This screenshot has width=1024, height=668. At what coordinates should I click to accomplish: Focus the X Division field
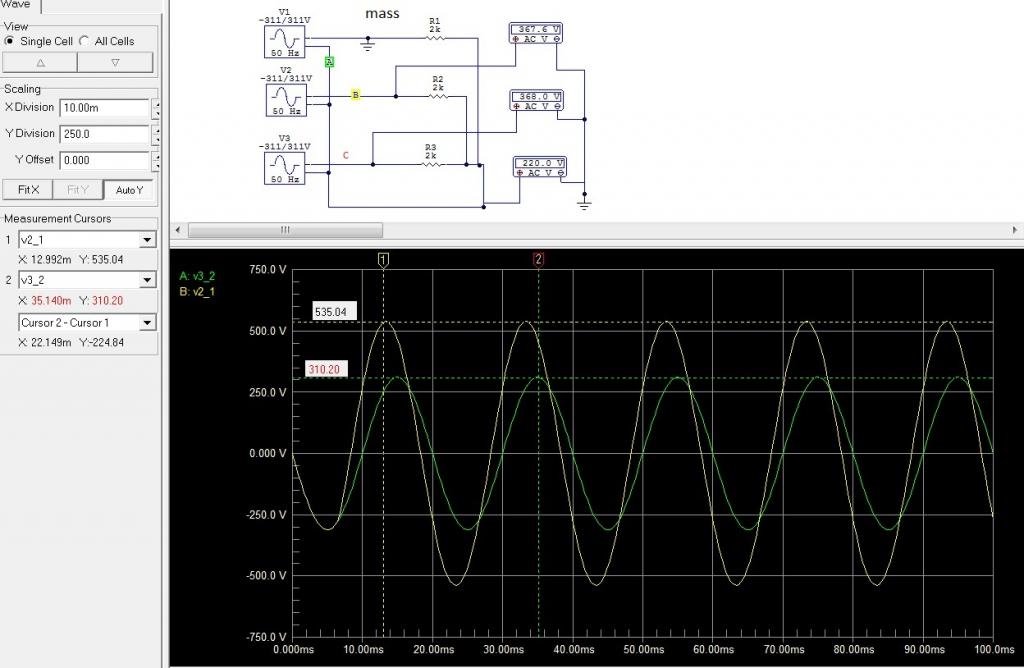point(104,108)
